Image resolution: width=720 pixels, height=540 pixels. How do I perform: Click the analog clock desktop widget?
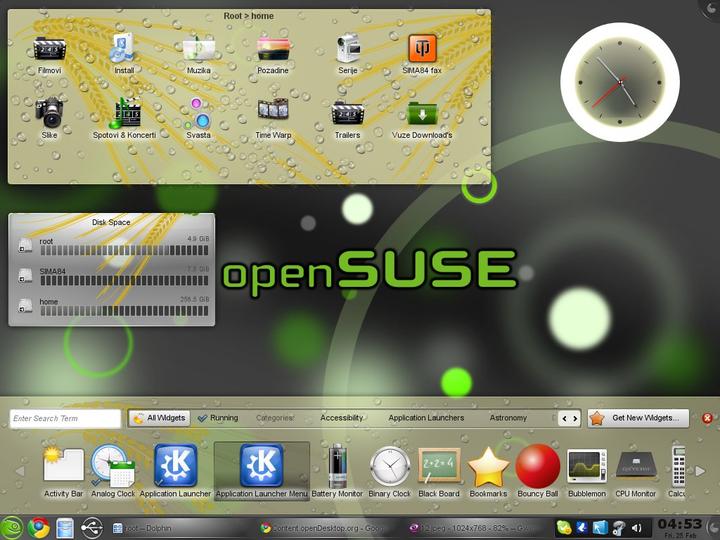tap(620, 82)
